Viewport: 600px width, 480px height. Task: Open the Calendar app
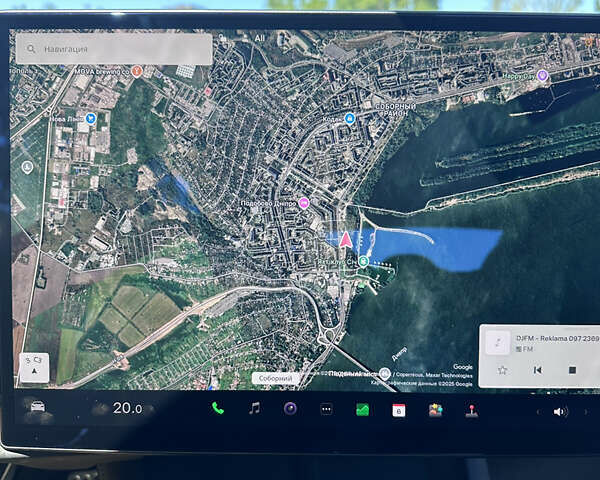pos(398,409)
